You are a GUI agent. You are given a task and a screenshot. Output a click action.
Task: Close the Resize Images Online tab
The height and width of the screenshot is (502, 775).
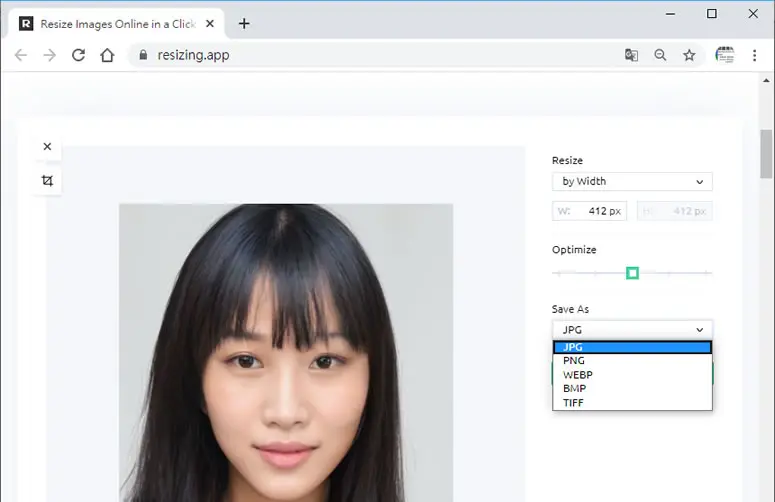(x=210, y=24)
